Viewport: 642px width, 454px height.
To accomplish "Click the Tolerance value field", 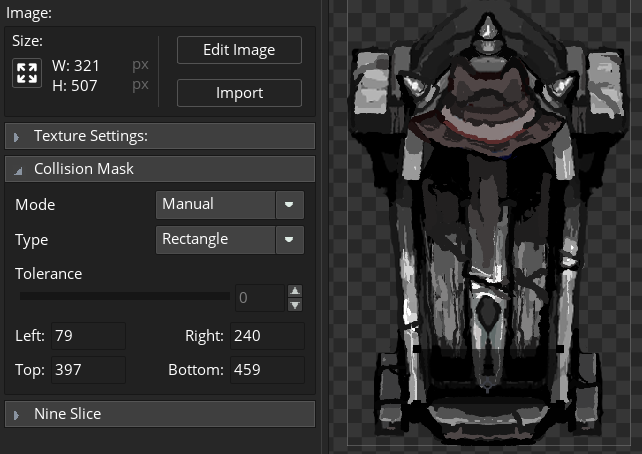I will (260, 297).
